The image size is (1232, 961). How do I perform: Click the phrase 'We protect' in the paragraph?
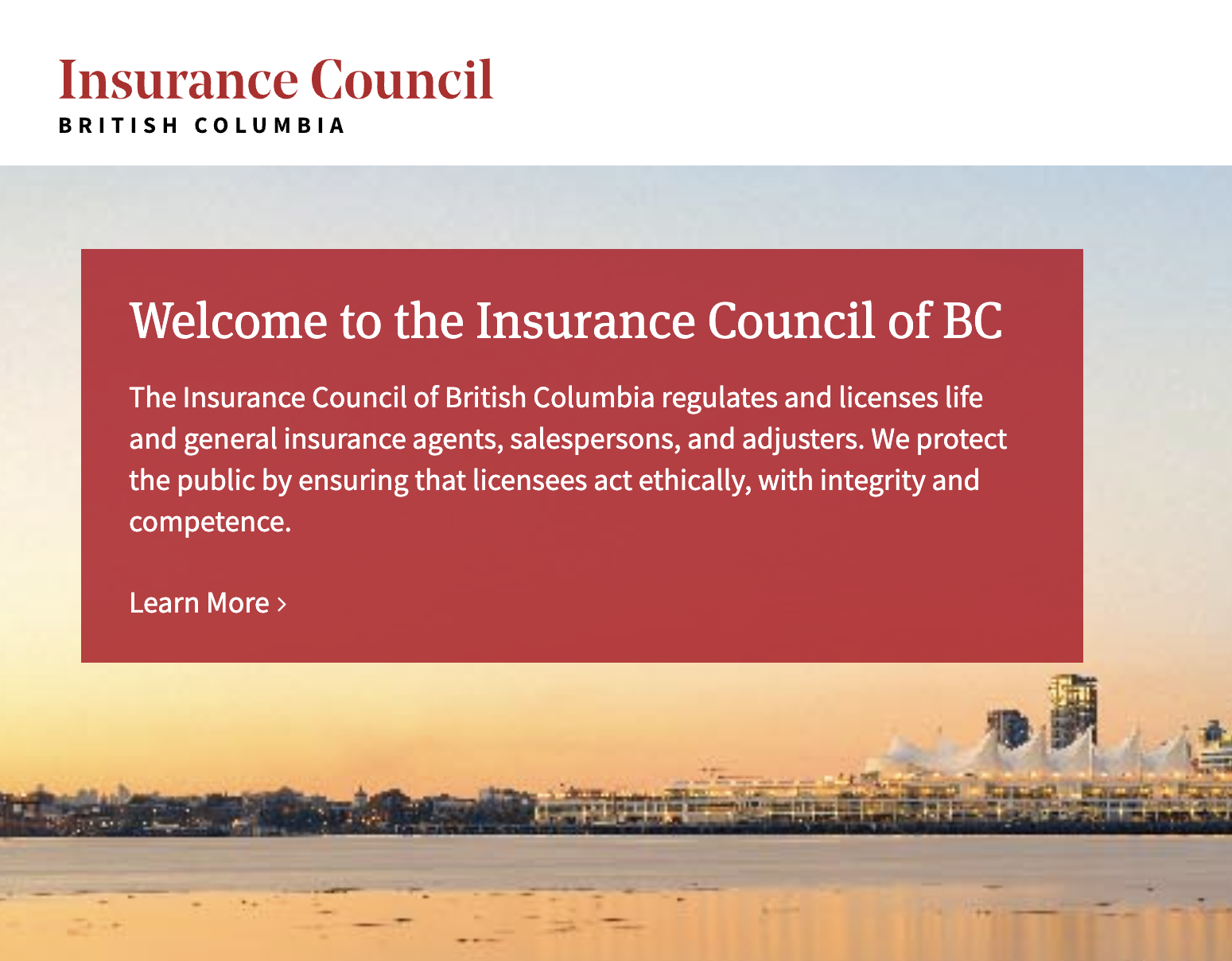(x=939, y=439)
